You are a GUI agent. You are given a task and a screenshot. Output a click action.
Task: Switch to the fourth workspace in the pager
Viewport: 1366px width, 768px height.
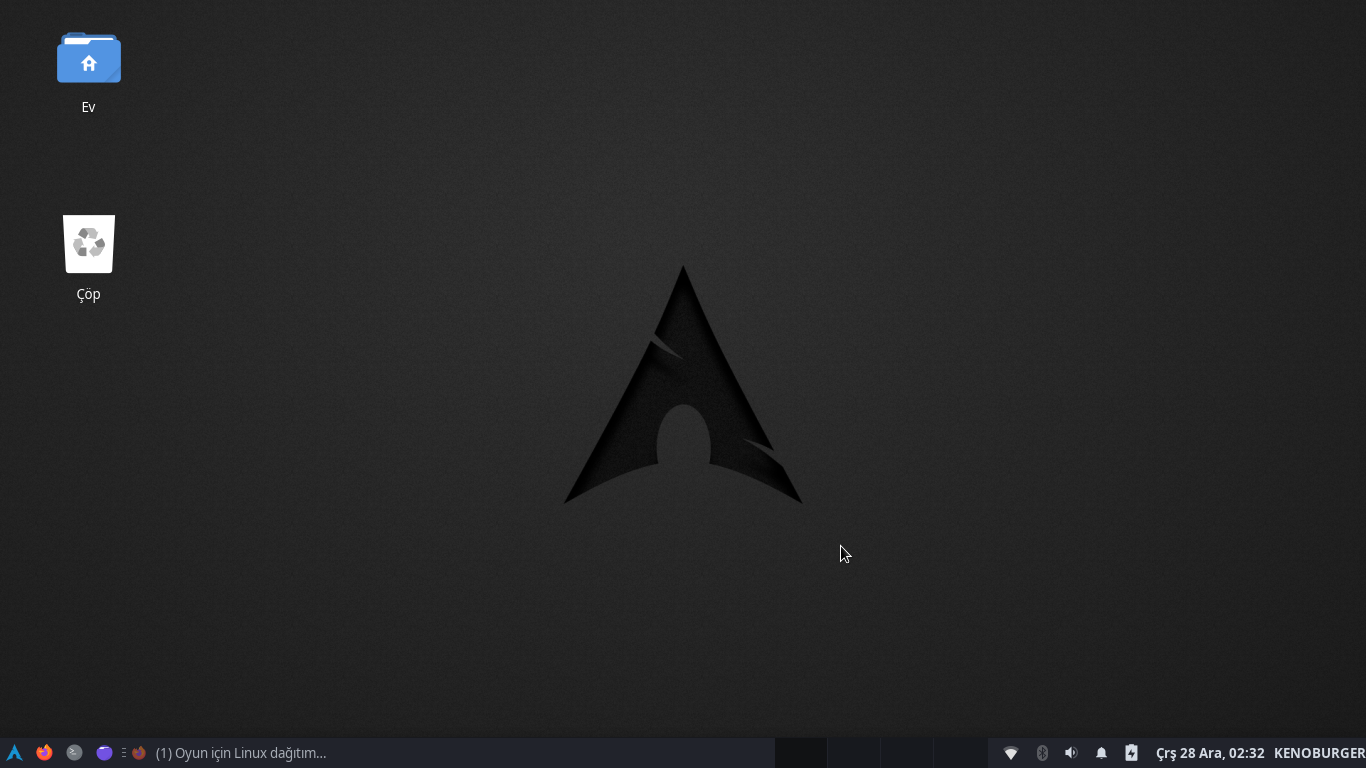[x=961, y=753]
